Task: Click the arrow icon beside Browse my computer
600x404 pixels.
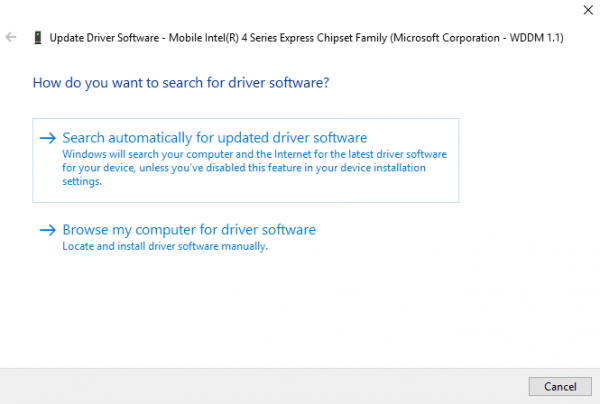Action: click(47, 230)
